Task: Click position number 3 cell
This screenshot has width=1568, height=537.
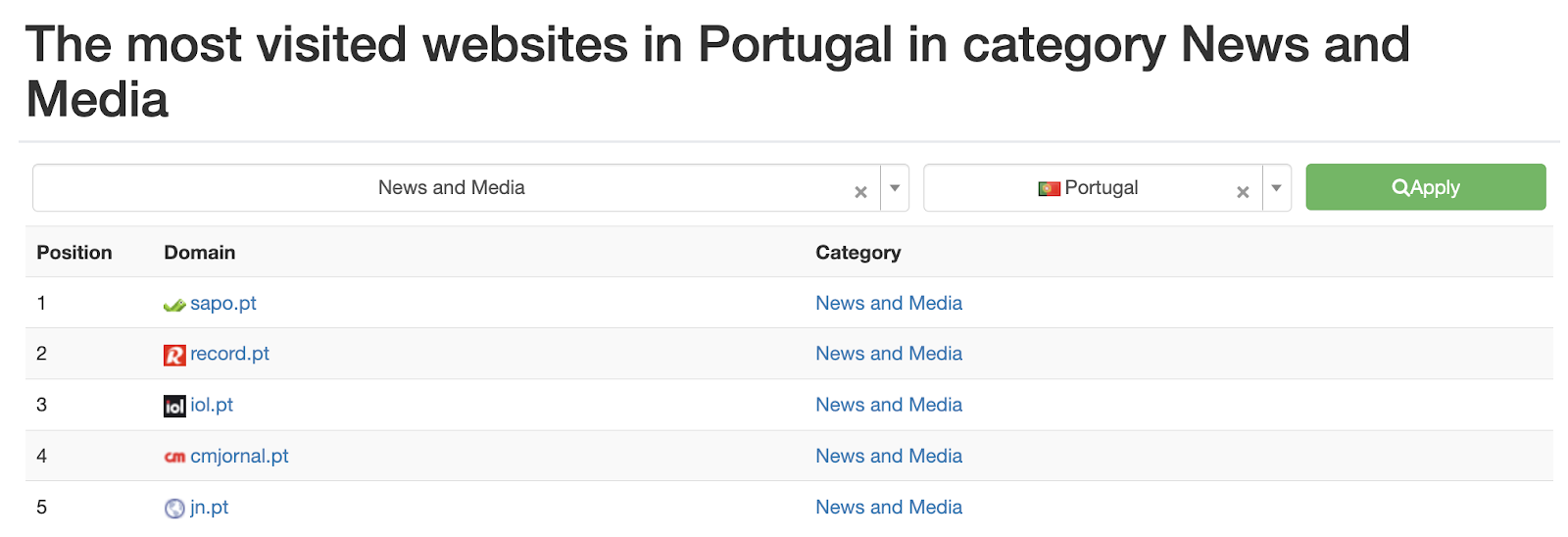Action: 41,405
